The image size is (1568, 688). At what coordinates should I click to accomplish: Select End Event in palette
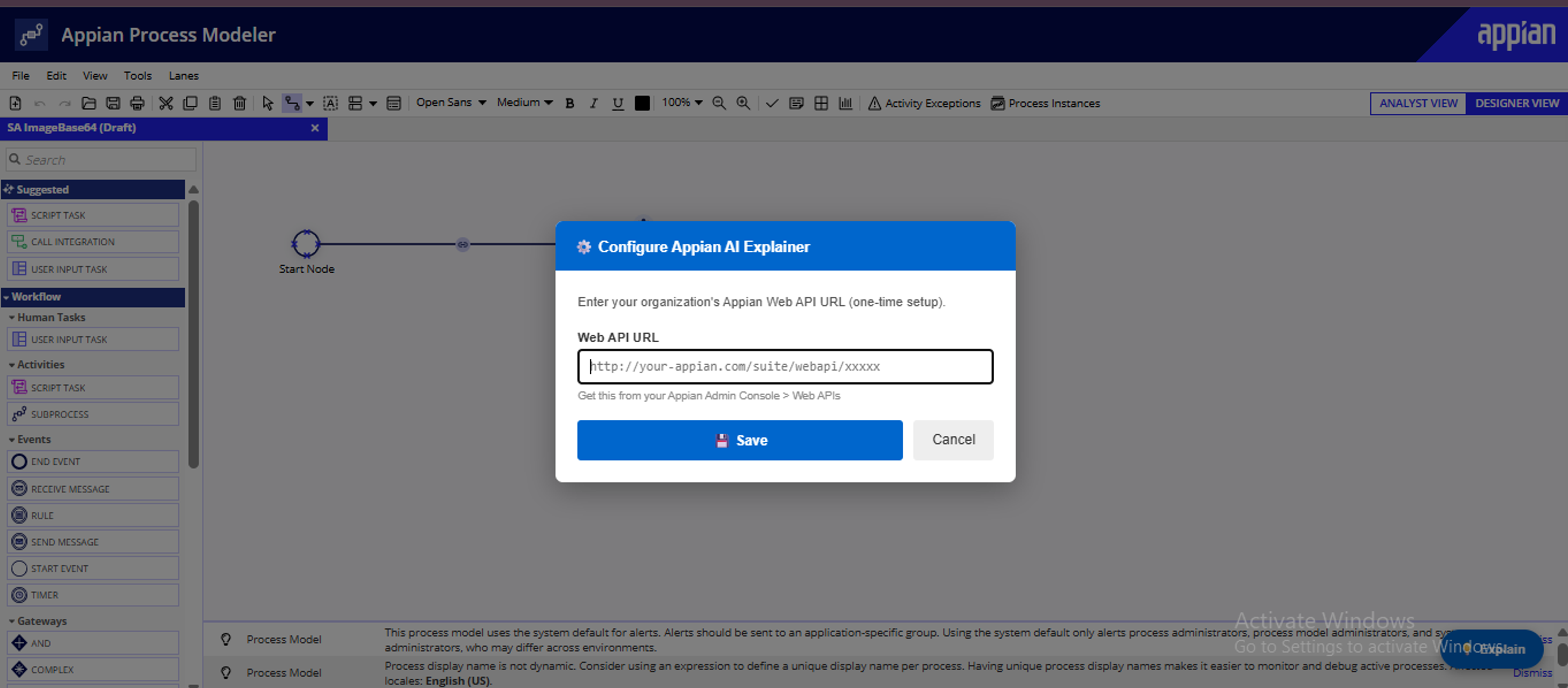coord(93,461)
